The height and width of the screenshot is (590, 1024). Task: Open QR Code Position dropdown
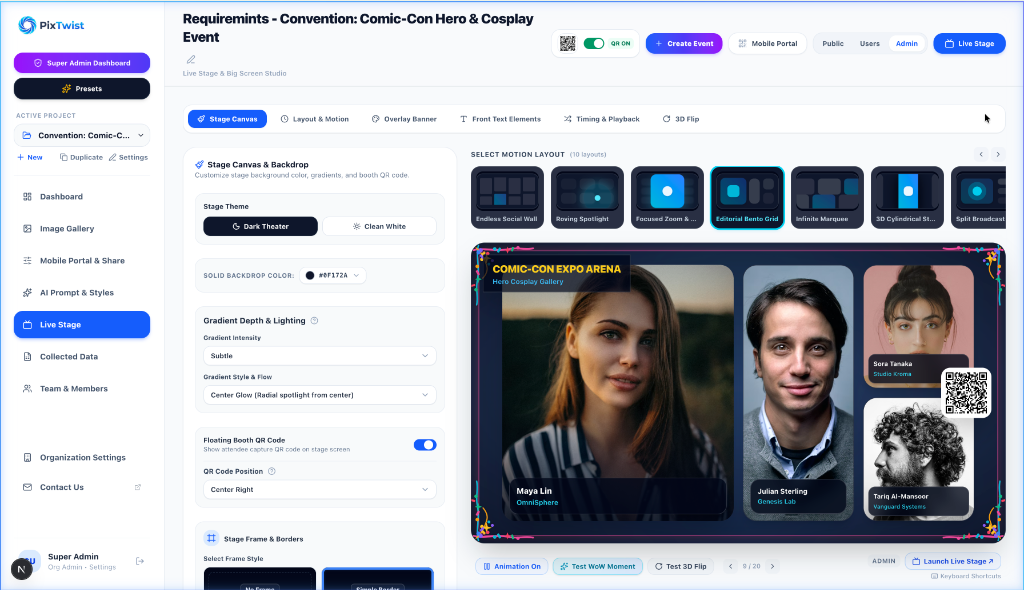pos(320,489)
